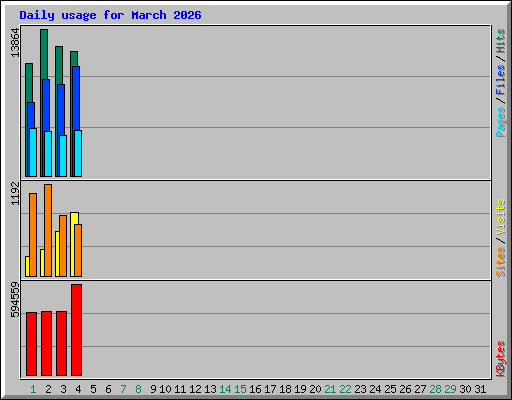Select the yellow Visits bar for day 3
This screenshot has width=512, height=400.
[x=57, y=254]
